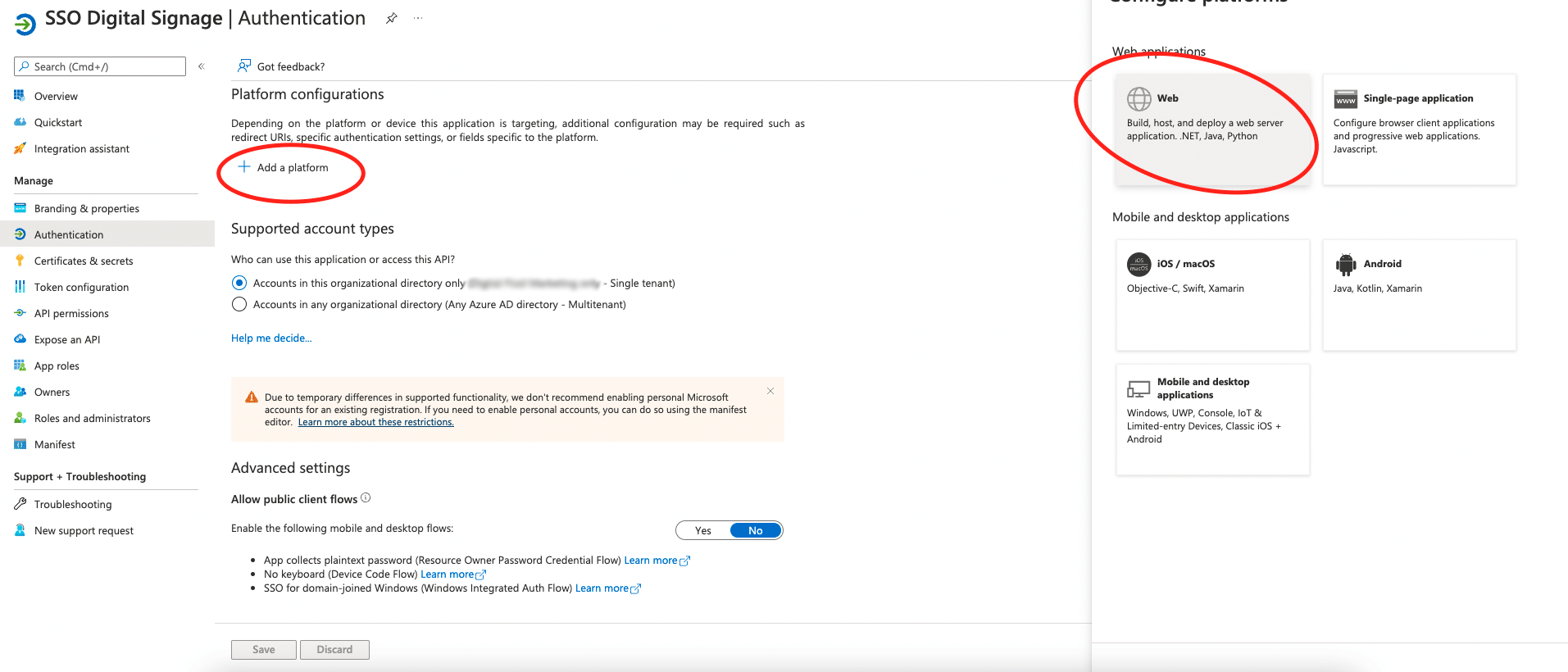Click the SSO Digital Signage app logo icon
Image resolution: width=1568 pixels, height=672 pixels.
25,25
